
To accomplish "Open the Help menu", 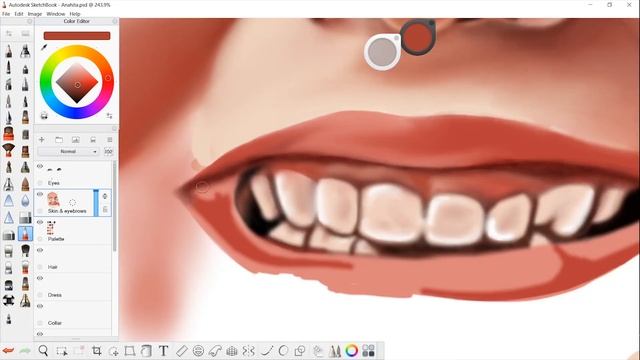I will click(75, 14).
